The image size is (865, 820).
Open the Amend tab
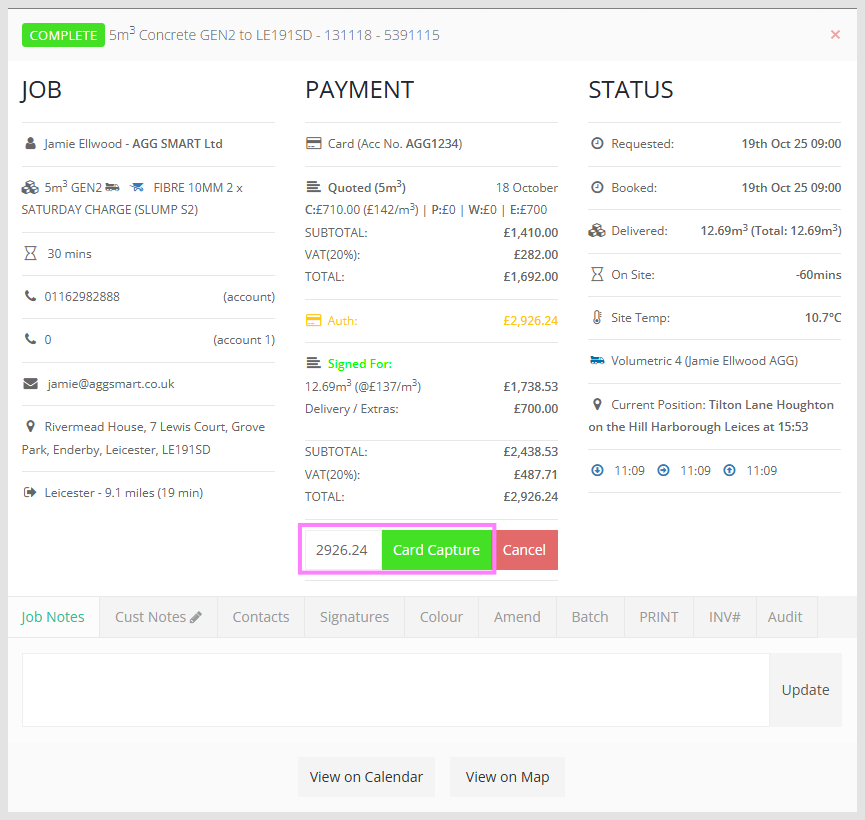pyautogui.click(x=517, y=617)
